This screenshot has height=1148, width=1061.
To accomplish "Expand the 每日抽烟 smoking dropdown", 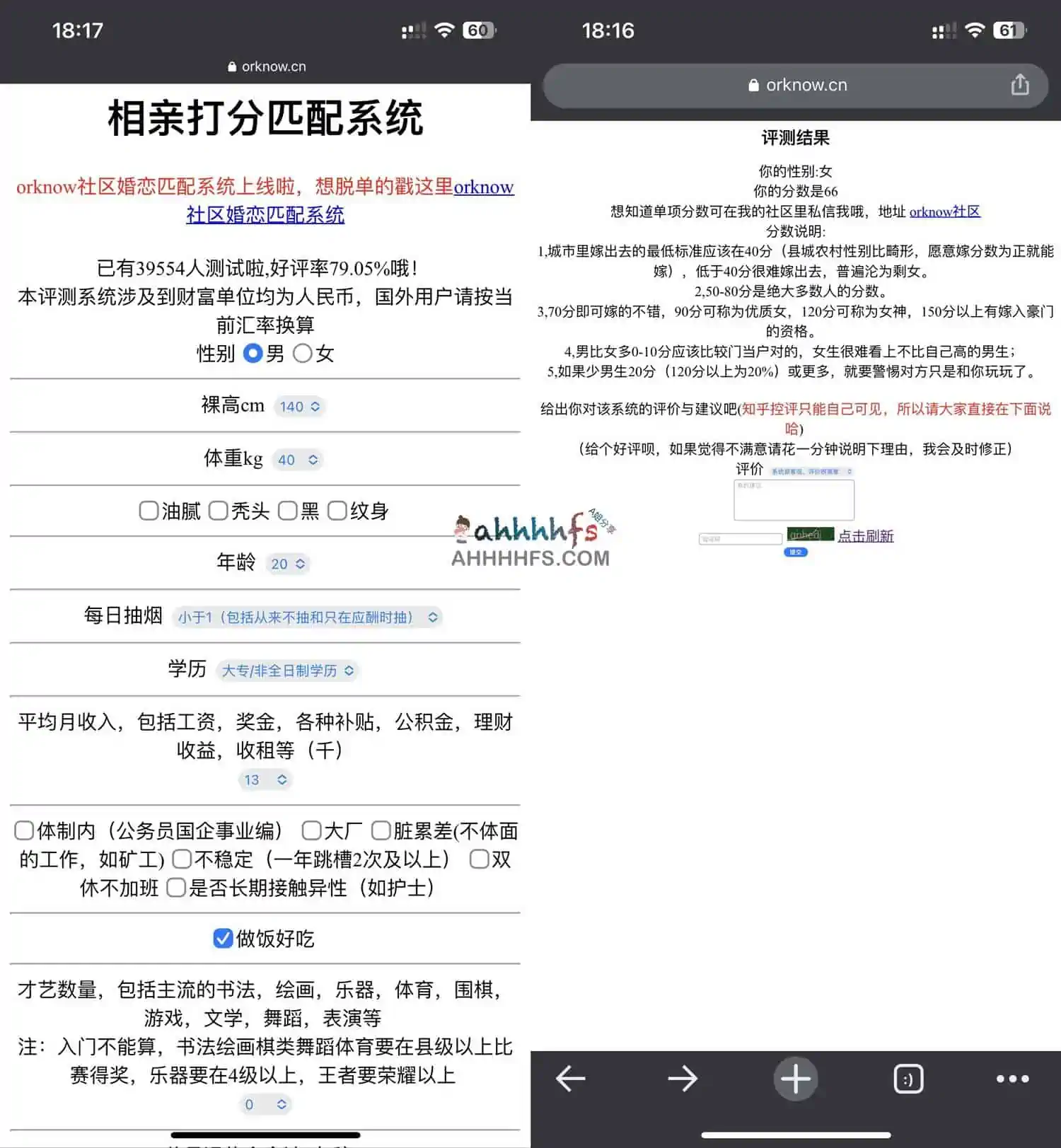I will coord(307,618).
